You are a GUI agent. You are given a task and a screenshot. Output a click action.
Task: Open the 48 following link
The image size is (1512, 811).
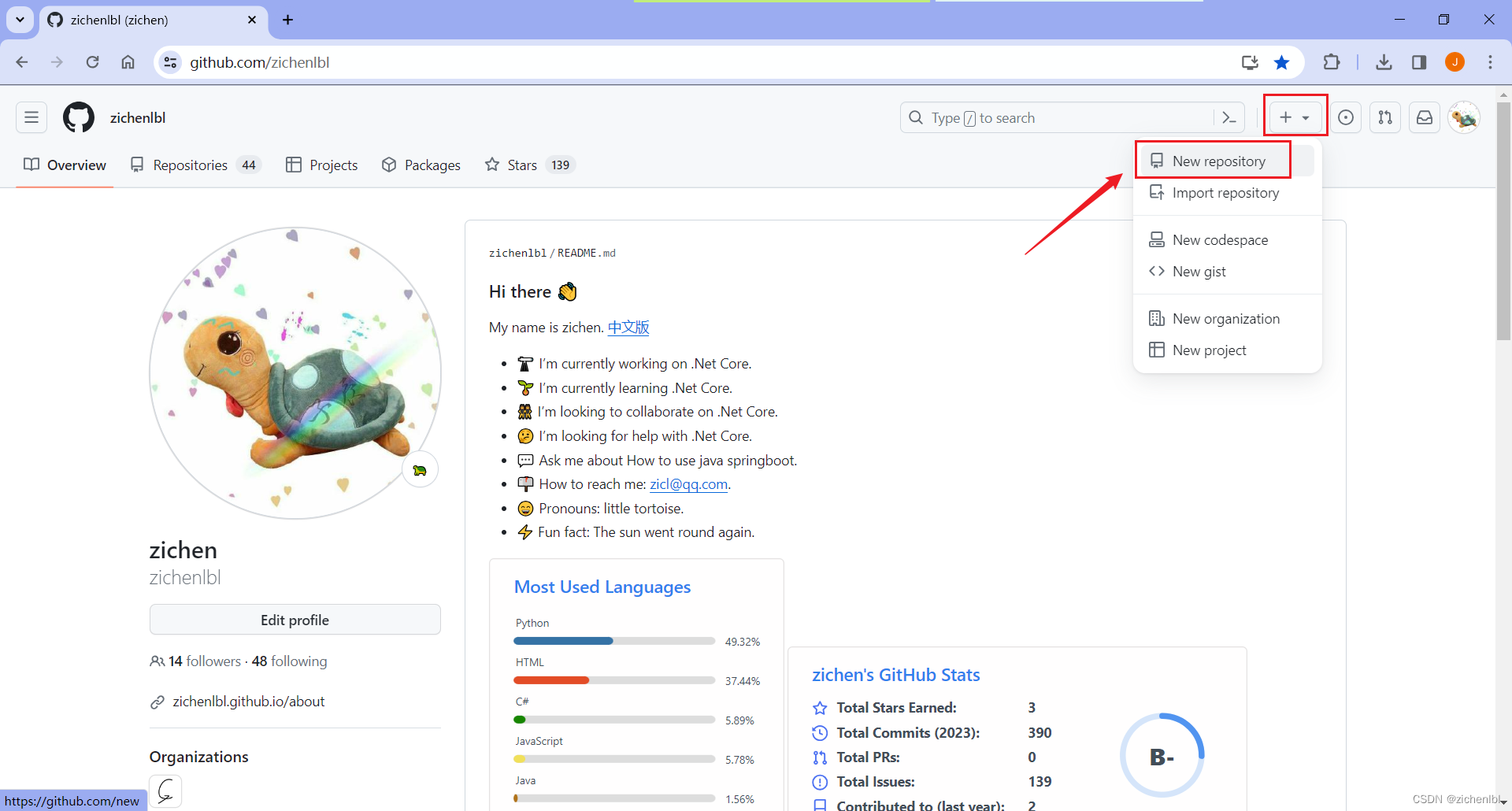click(289, 661)
